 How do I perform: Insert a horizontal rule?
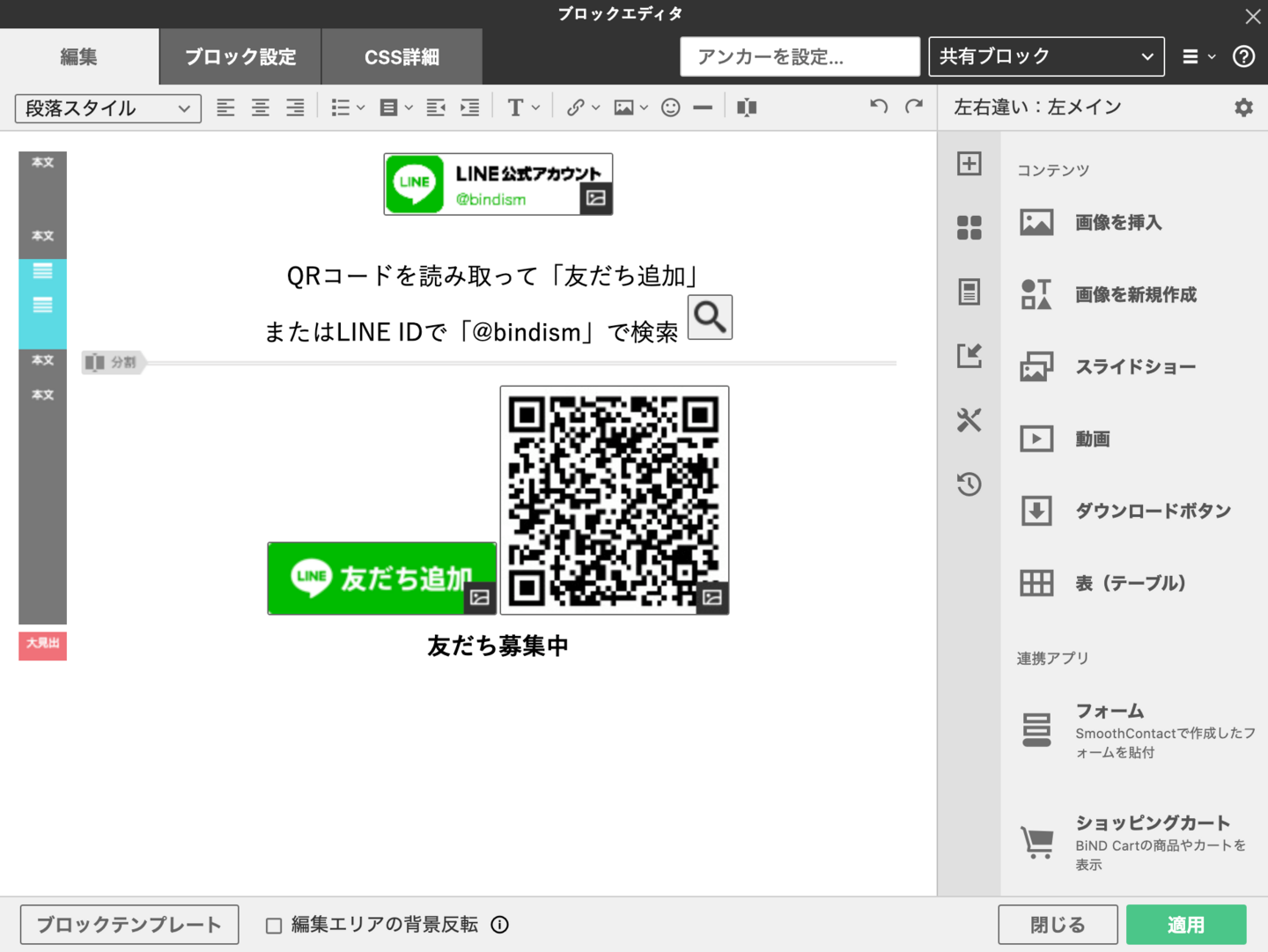pyautogui.click(x=703, y=107)
